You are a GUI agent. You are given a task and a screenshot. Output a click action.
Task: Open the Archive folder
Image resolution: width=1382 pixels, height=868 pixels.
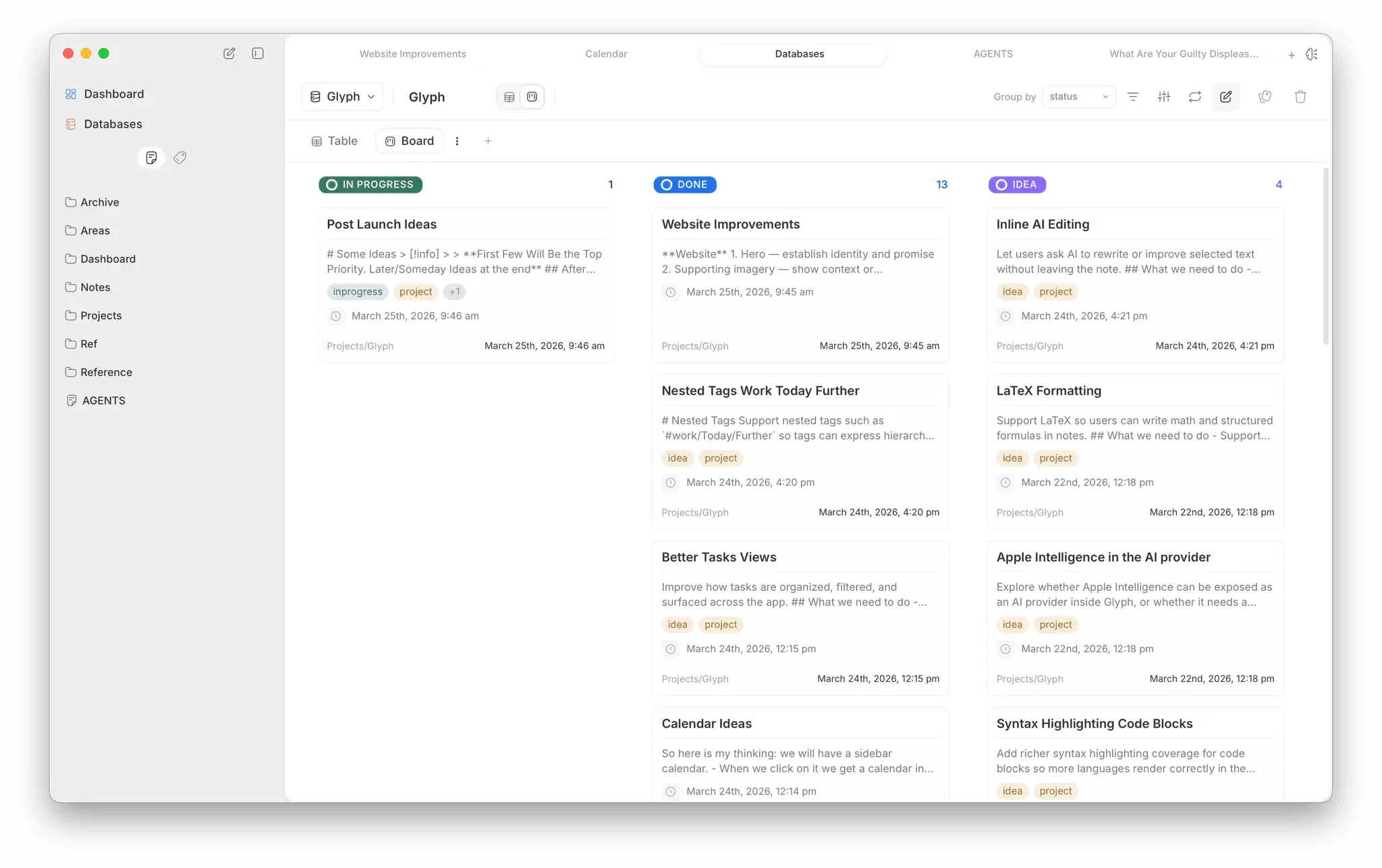[92, 202]
